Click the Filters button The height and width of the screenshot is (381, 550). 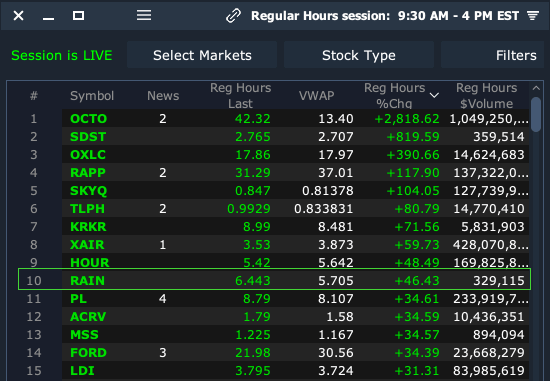(492, 55)
